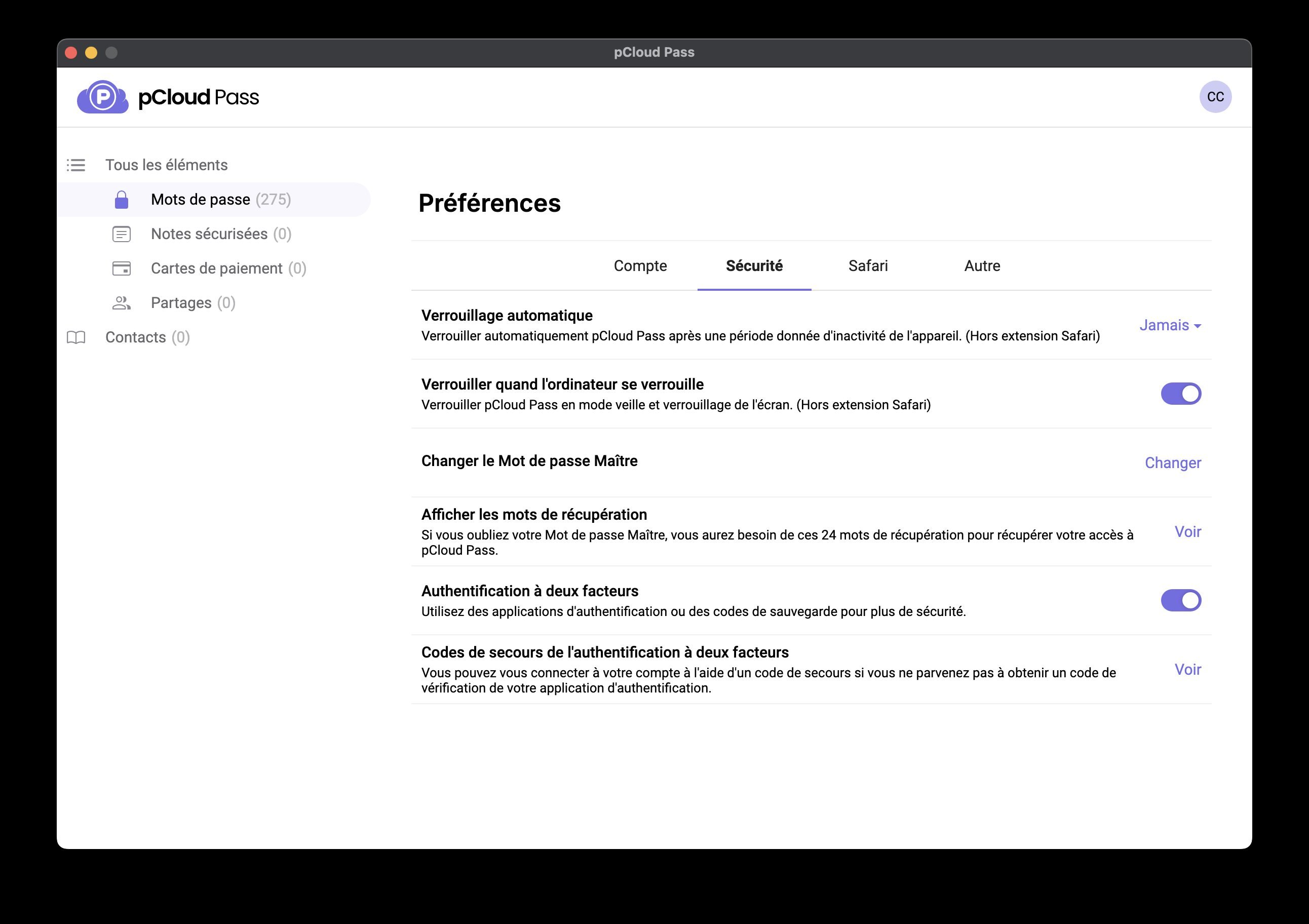The image size is (1309, 924).
Task: Close window with the red button
Action: click(x=71, y=53)
